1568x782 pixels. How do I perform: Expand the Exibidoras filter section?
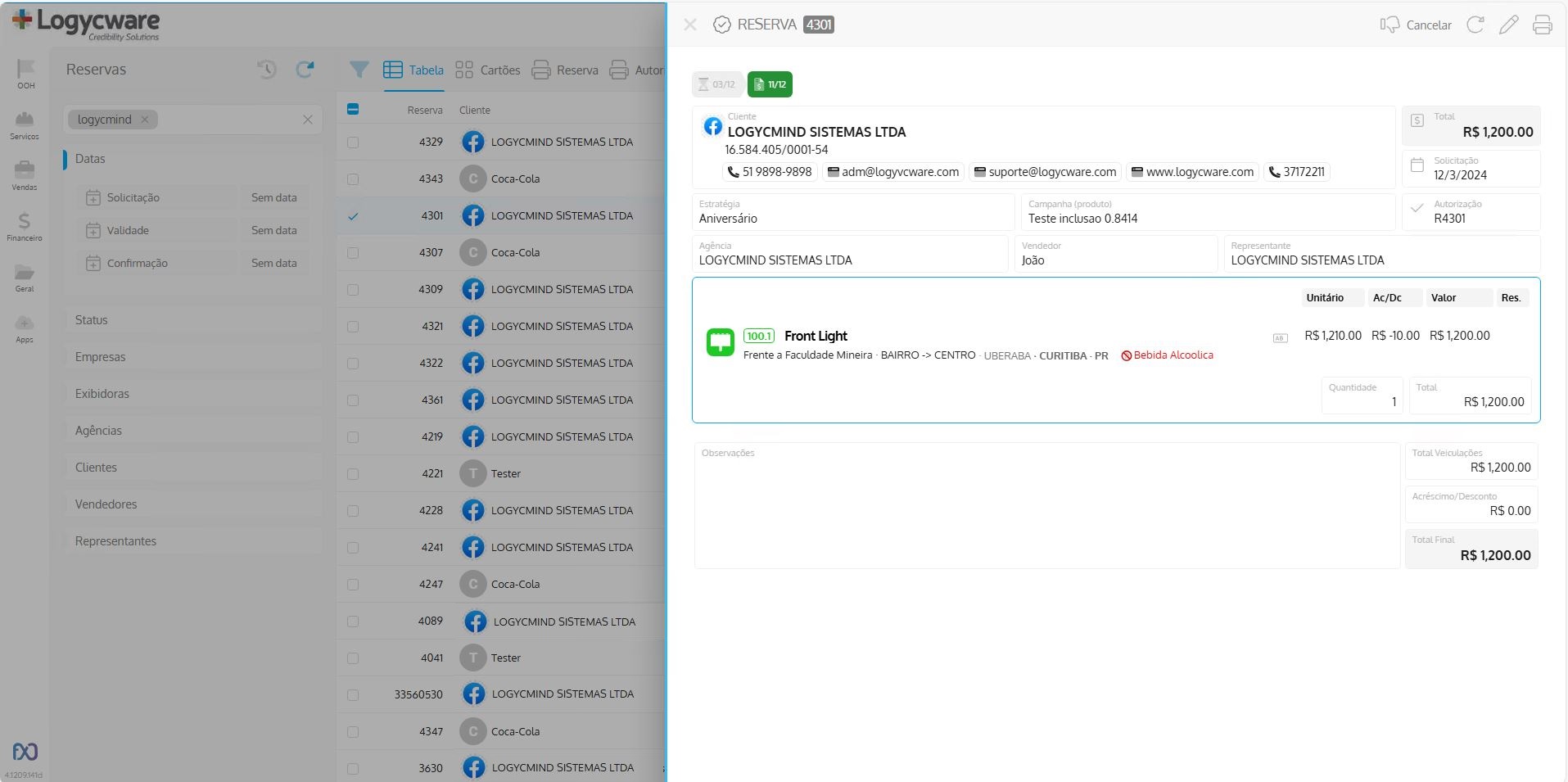coord(192,394)
